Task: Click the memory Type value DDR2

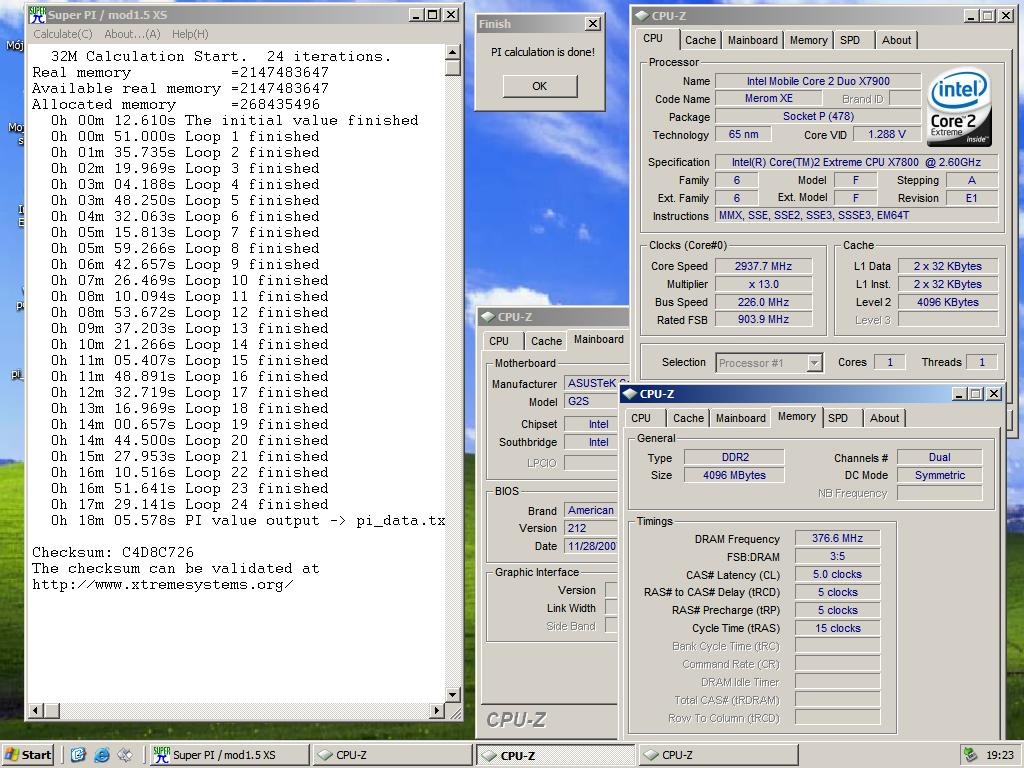Action: coord(734,457)
